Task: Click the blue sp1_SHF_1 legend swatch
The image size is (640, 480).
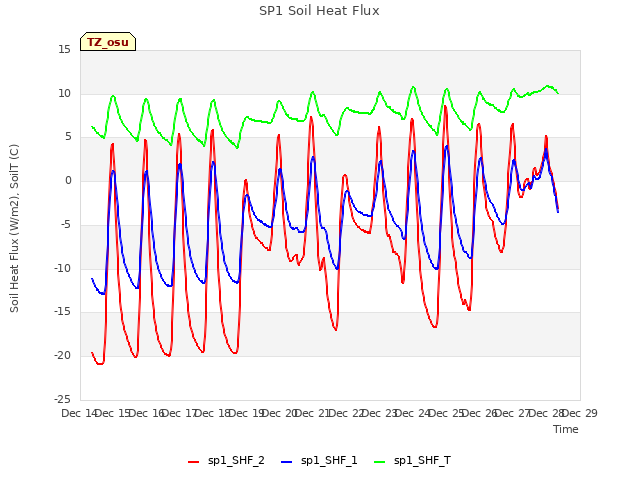Action: pos(287,462)
